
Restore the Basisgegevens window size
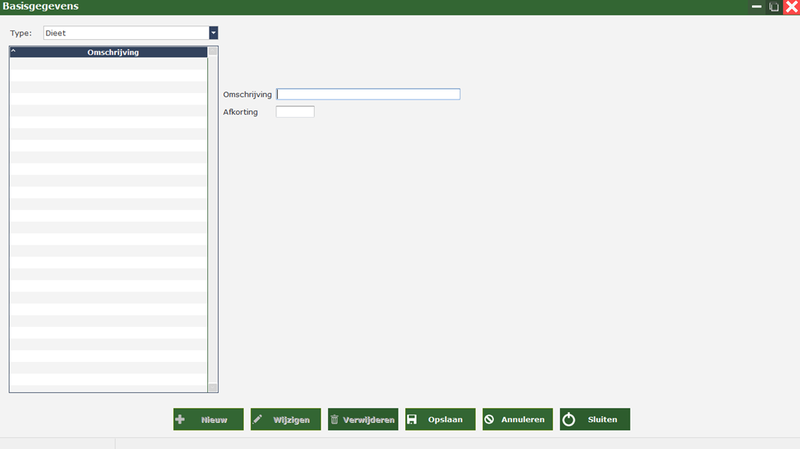[774, 7]
